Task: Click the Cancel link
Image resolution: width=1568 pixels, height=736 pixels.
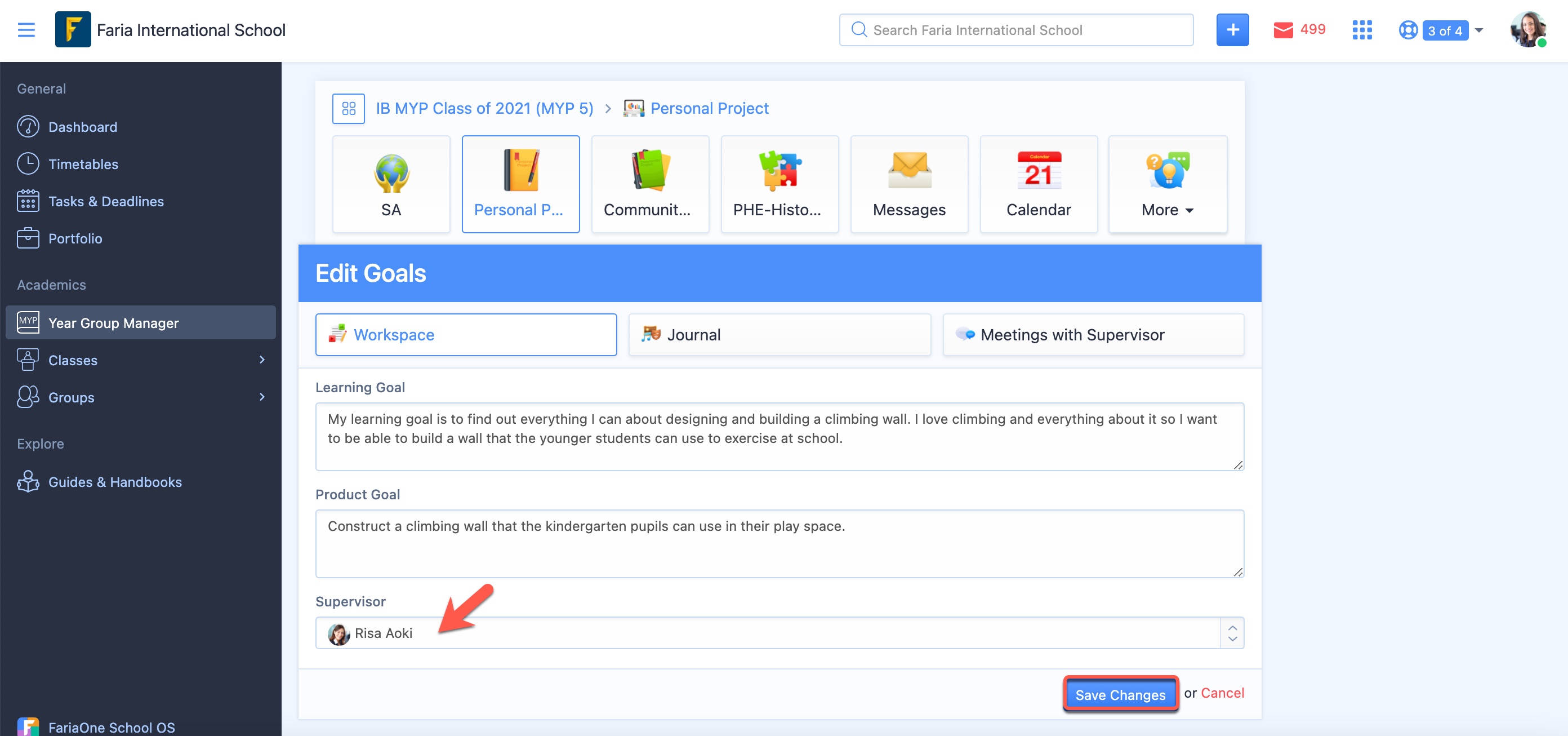Action: (1222, 693)
